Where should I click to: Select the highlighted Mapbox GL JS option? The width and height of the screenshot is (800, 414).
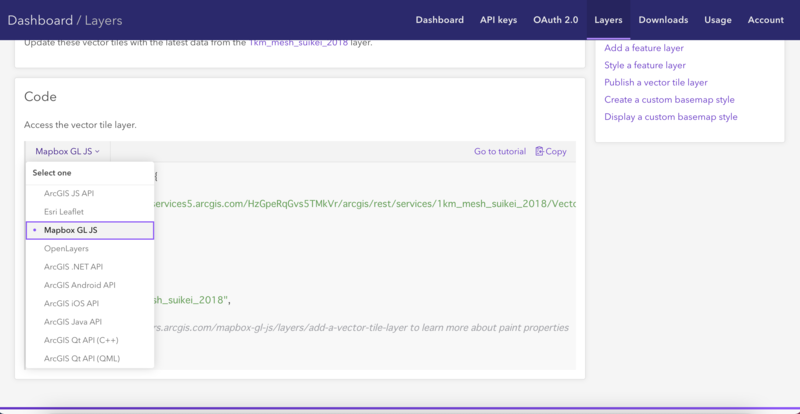(90, 230)
